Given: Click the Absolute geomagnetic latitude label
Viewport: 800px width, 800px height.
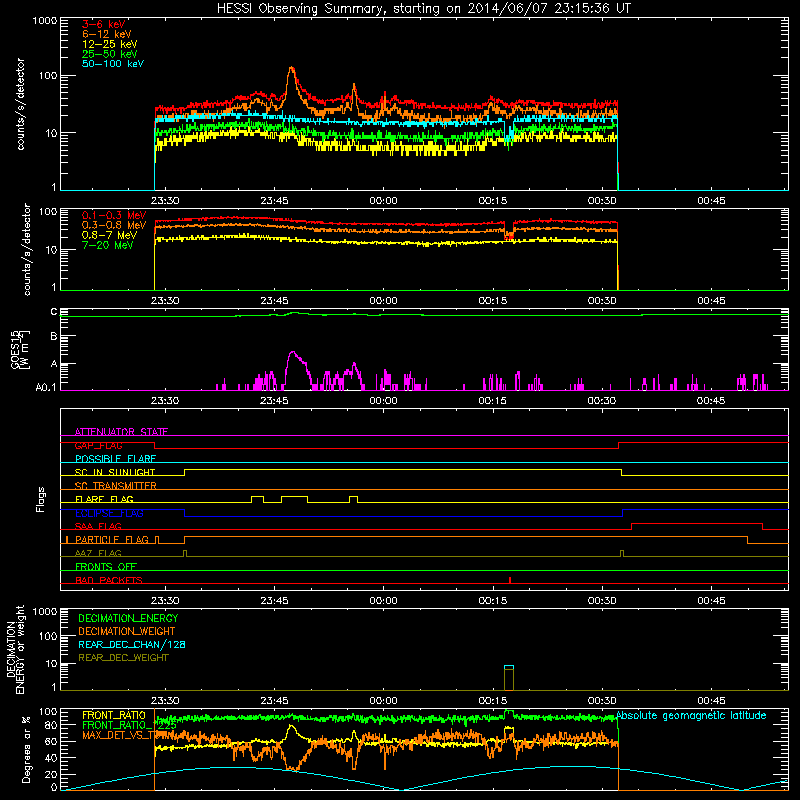Looking at the screenshot, I should tap(691, 716).
